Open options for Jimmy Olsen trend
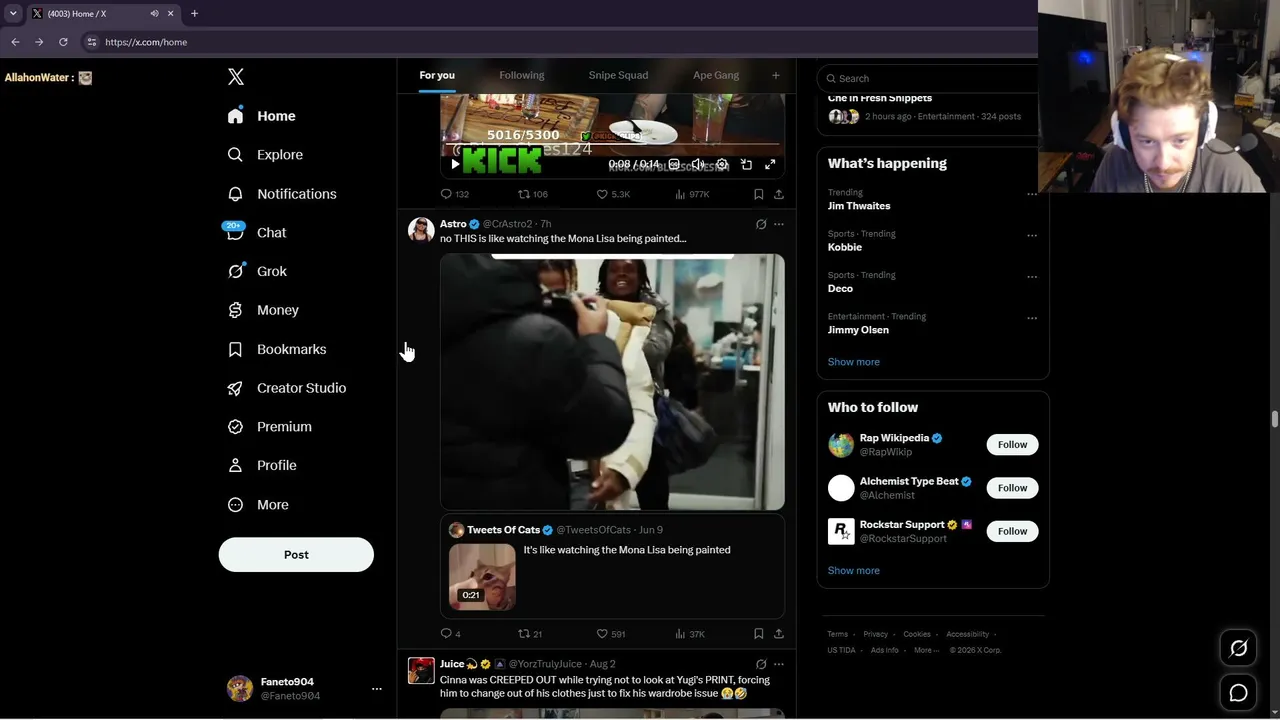 [x=1032, y=318]
